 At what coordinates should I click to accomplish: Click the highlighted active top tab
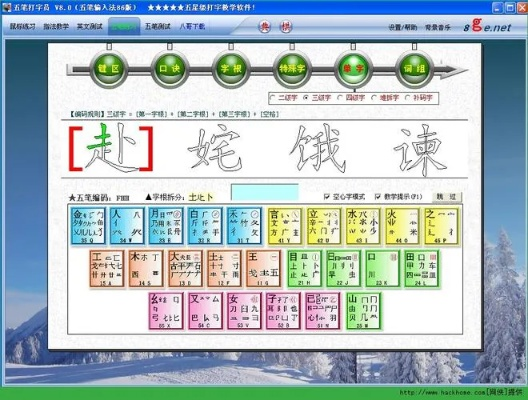(124, 26)
